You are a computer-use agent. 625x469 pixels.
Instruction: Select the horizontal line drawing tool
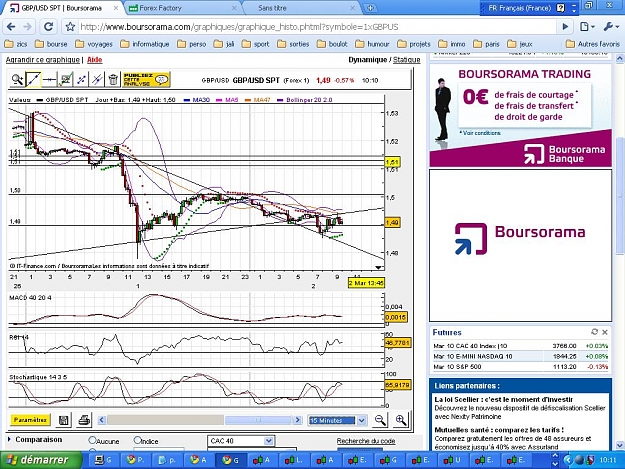[49, 80]
